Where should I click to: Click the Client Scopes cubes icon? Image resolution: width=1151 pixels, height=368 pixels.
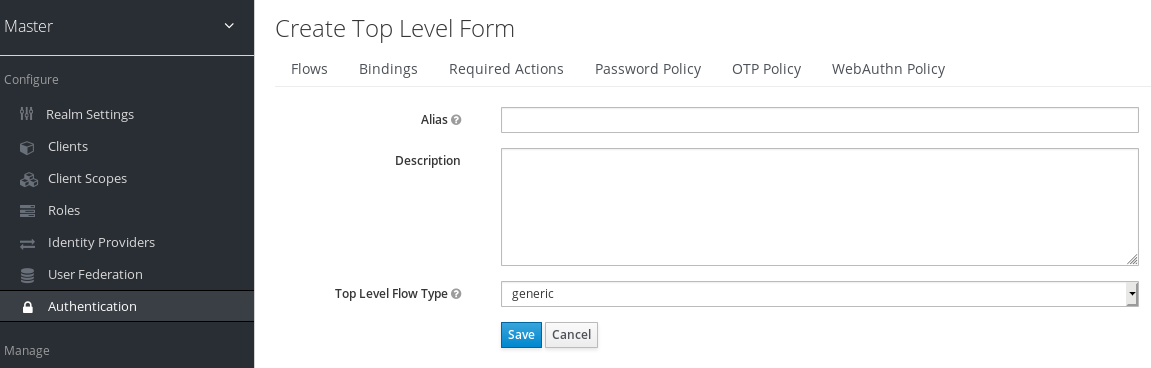click(x=28, y=179)
